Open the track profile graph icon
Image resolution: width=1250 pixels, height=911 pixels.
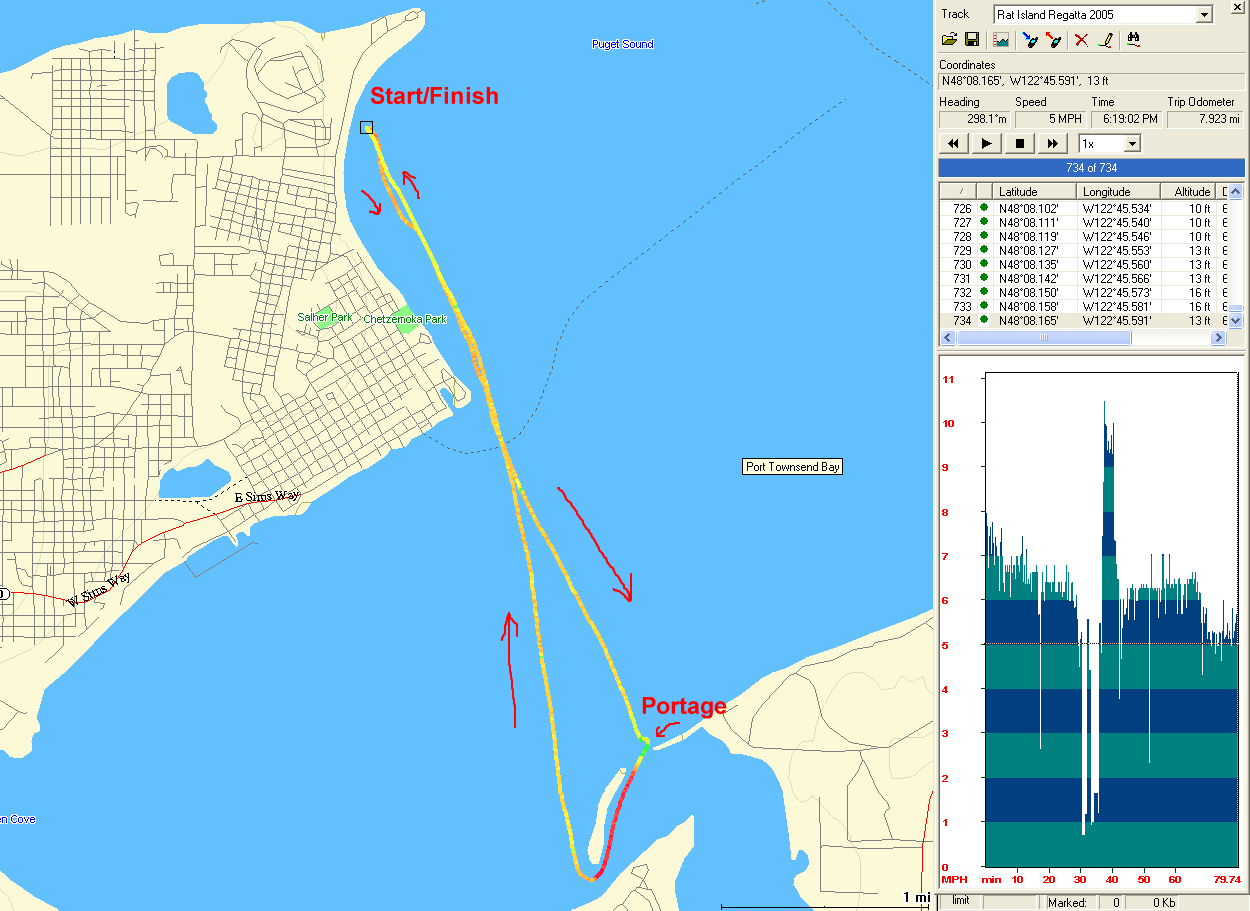click(1001, 40)
